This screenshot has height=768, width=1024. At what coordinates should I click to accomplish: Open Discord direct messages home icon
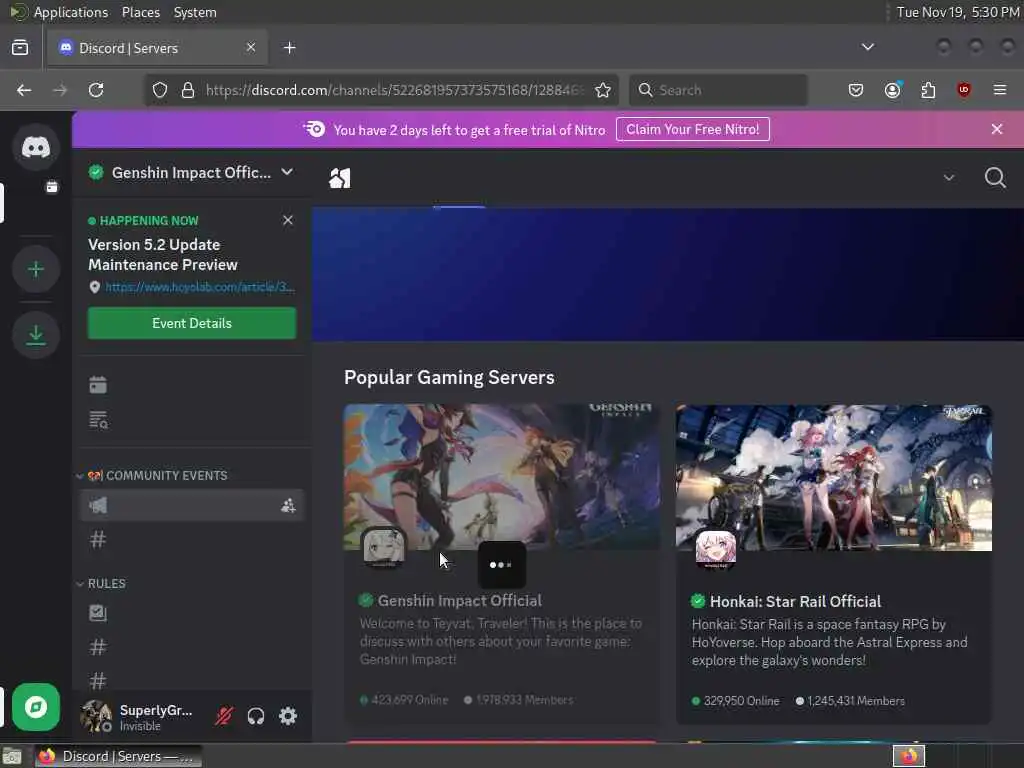(36, 148)
